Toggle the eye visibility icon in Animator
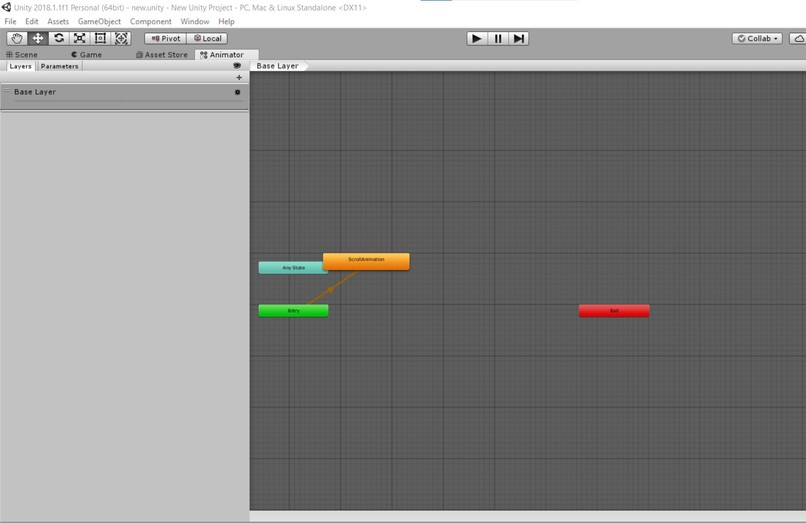The image size is (806, 523). [237, 66]
